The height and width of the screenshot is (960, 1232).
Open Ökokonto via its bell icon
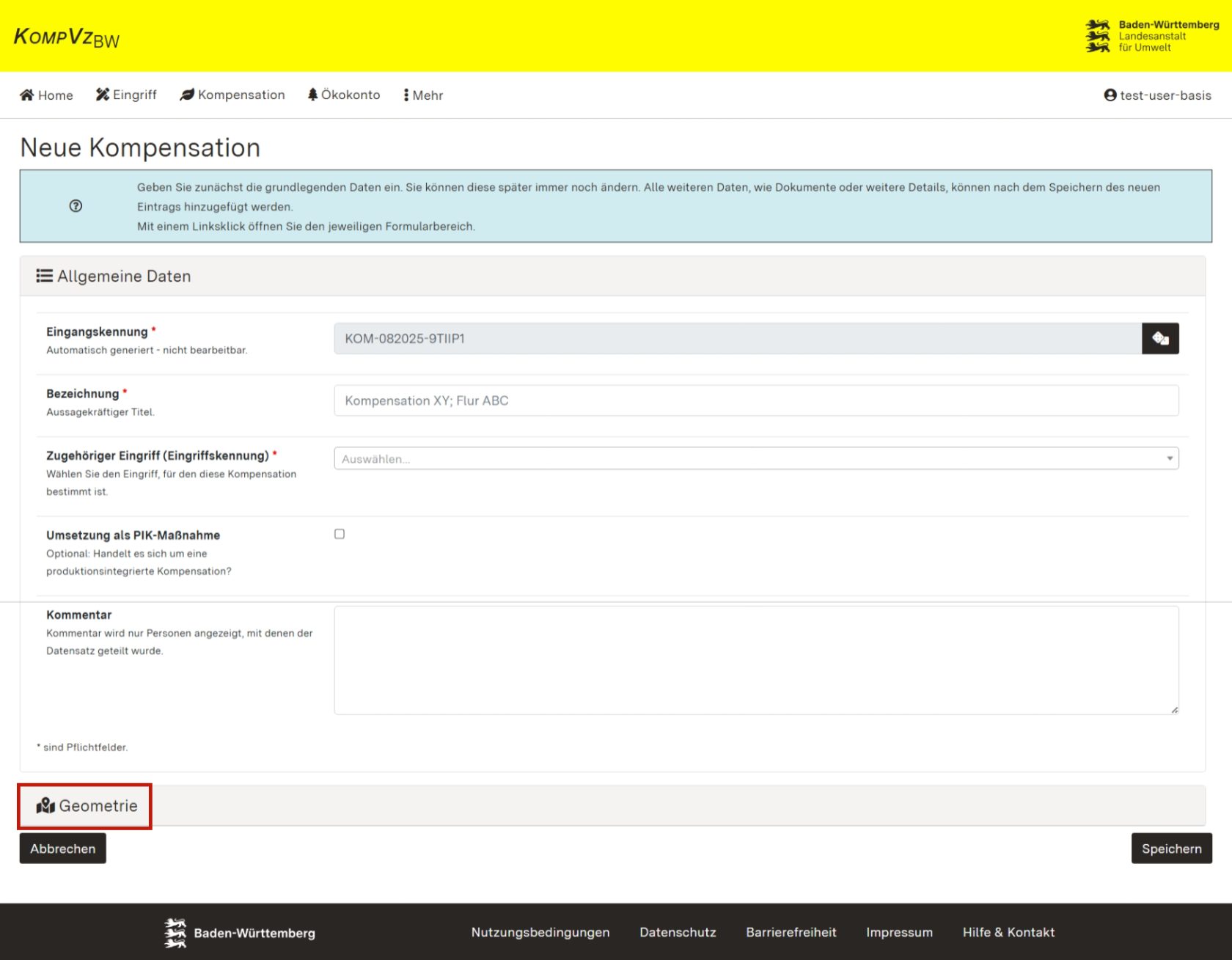pos(313,94)
